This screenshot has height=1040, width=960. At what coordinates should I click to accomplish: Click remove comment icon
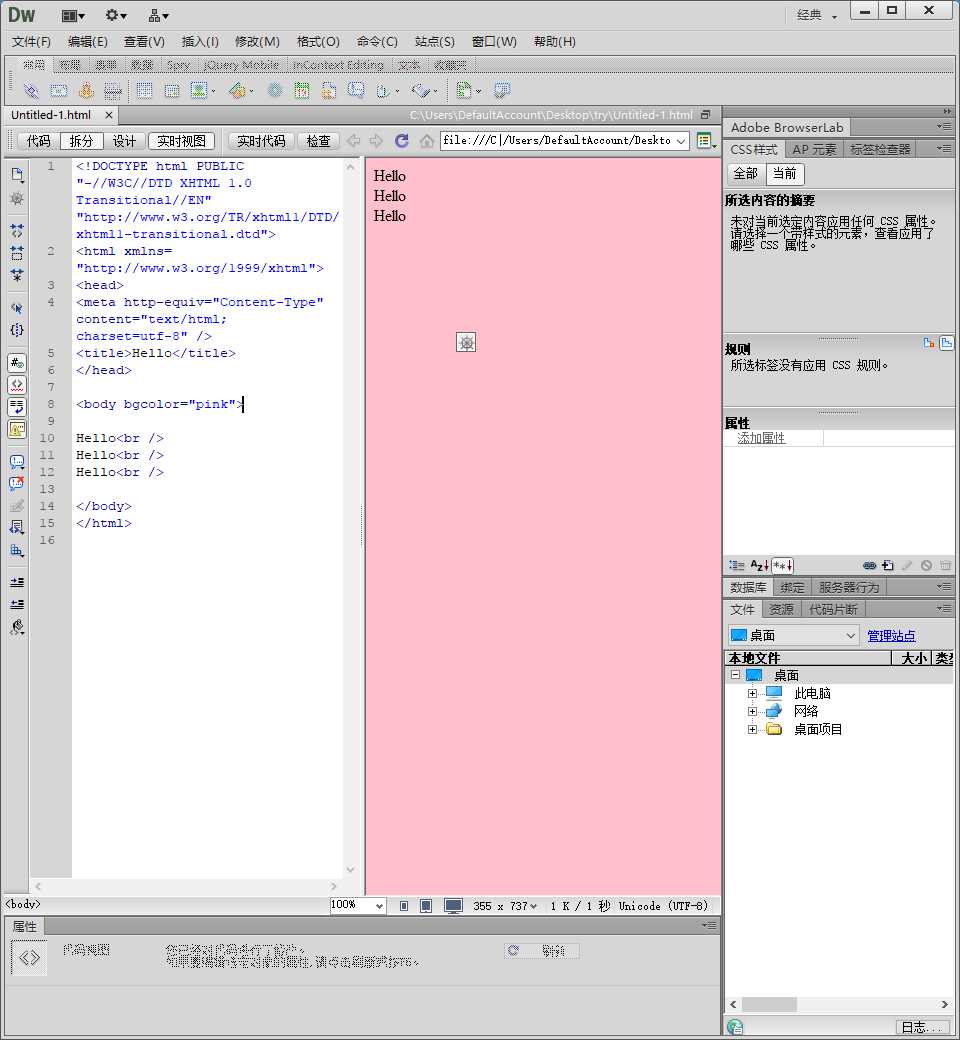click(17, 484)
